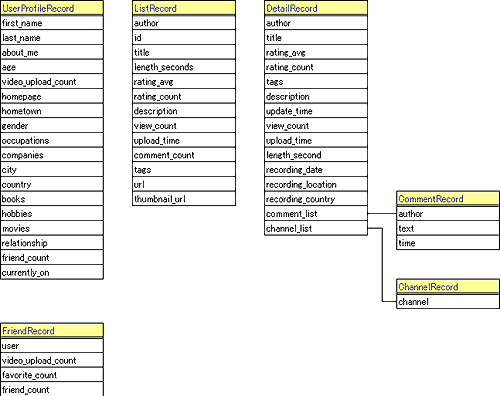This screenshot has height=396, width=500.
Task: Click rating_avg in DetailRecord
Action: pos(316,52)
